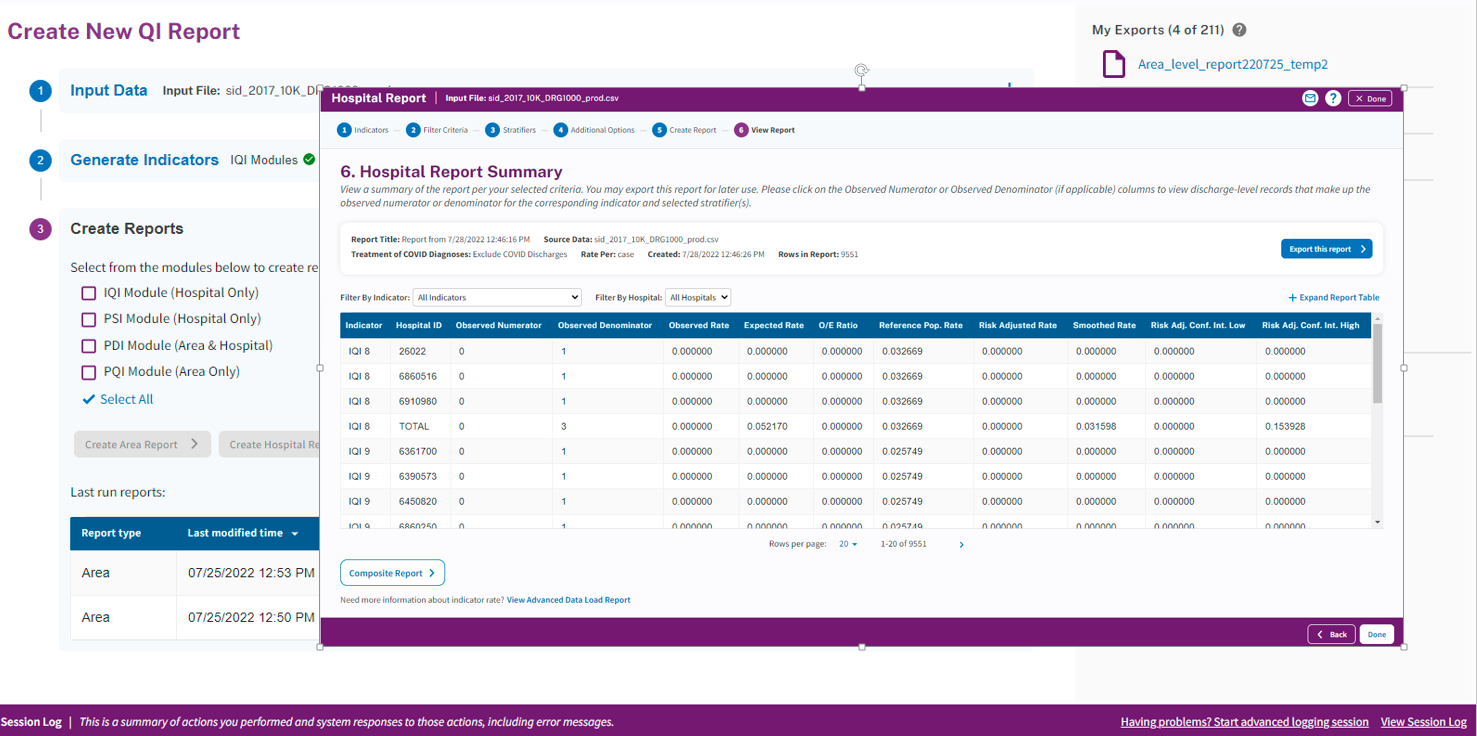Open help question mark icon in report header
1477x736 pixels.
point(1333,98)
